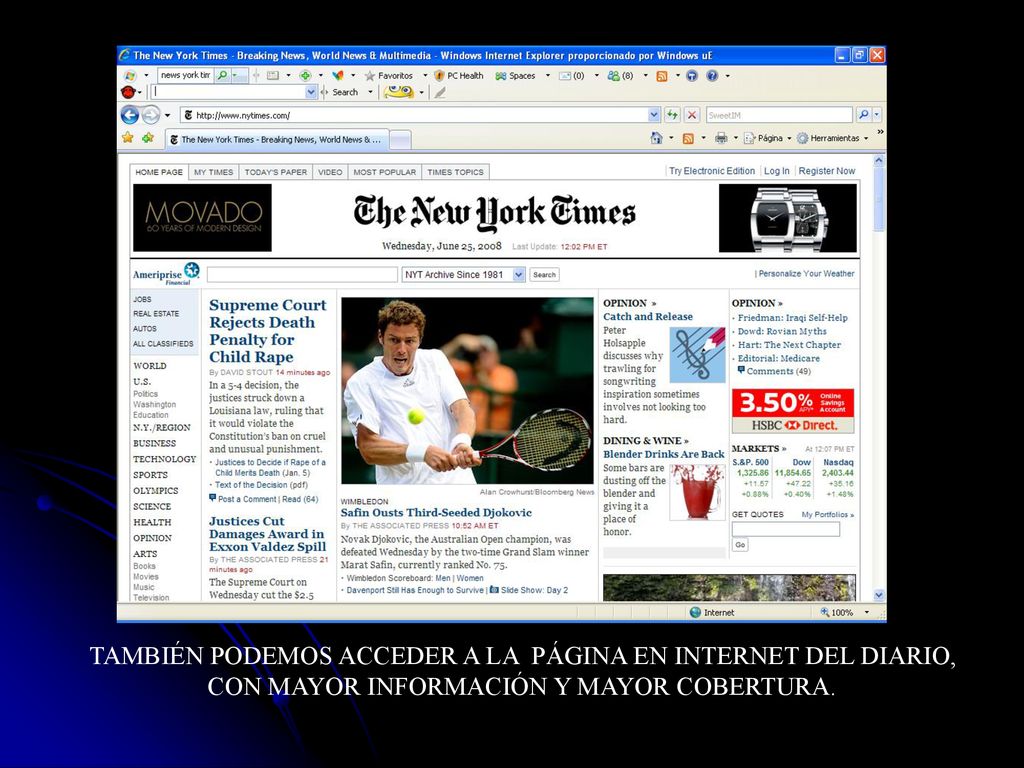Click the Messenger contacts (8) icon
This screenshot has width=1024, height=768.
620,76
